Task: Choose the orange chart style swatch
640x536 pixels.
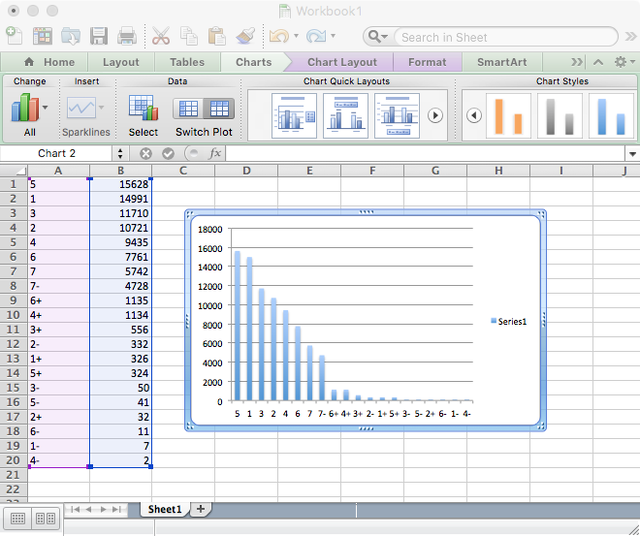Action: (x=508, y=115)
